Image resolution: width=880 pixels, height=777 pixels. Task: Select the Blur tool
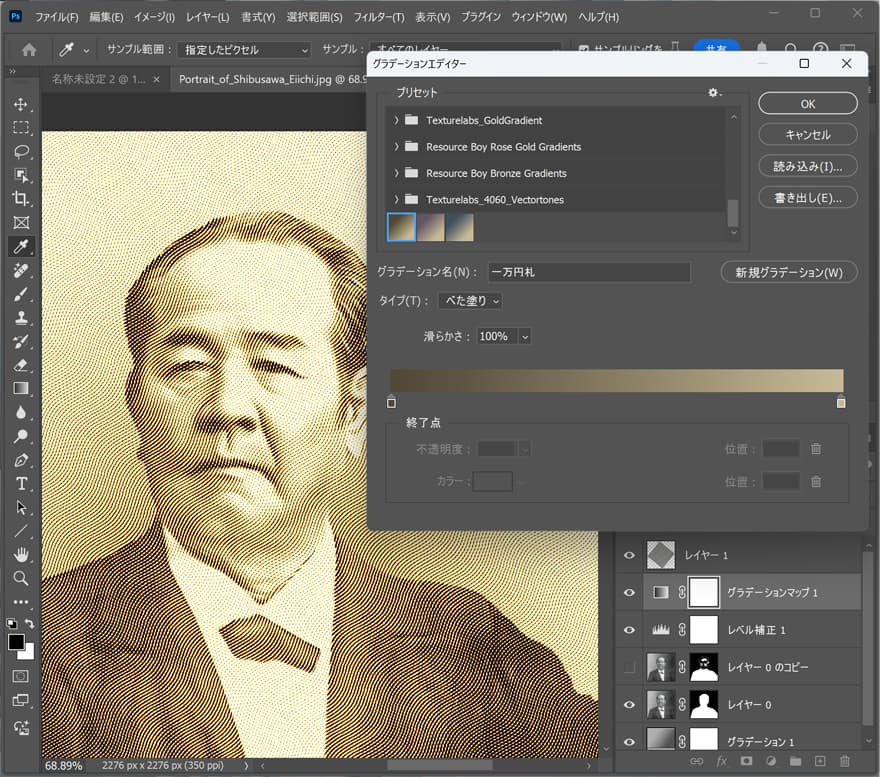pyautogui.click(x=21, y=413)
